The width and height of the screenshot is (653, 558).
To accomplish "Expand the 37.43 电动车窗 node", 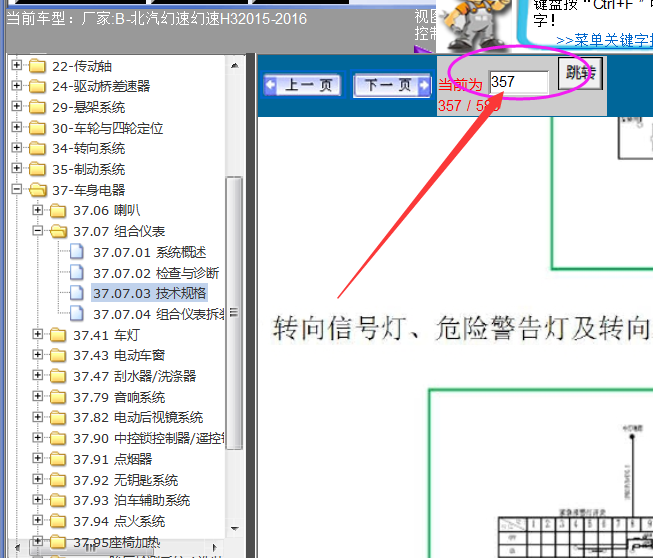I will point(37,354).
